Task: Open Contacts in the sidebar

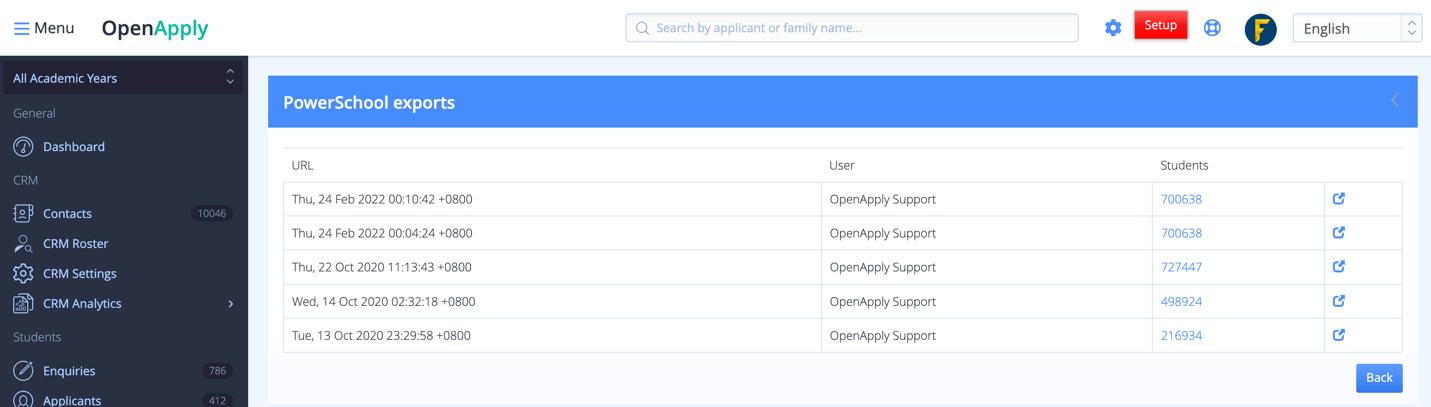Action: pyautogui.click(x=67, y=214)
